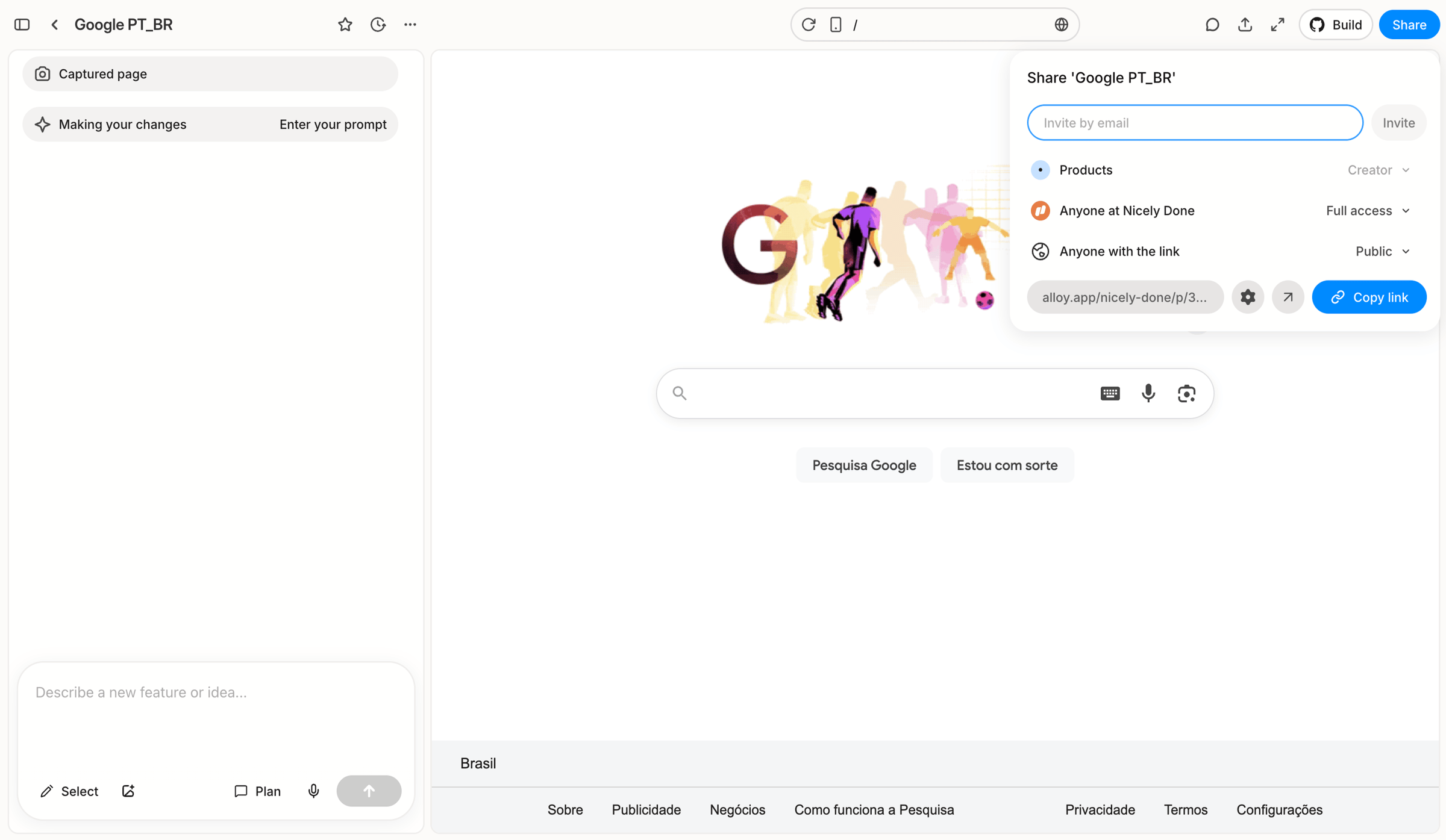Open version history clock icon
The height and width of the screenshot is (840, 1446).
pyautogui.click(x=378, y=25)
